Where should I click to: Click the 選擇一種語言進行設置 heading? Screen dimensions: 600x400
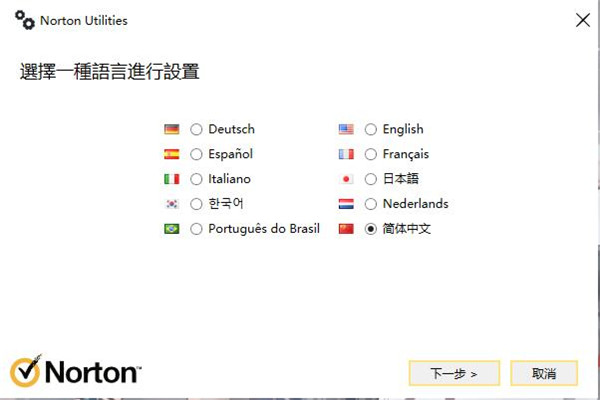point(109,72)
